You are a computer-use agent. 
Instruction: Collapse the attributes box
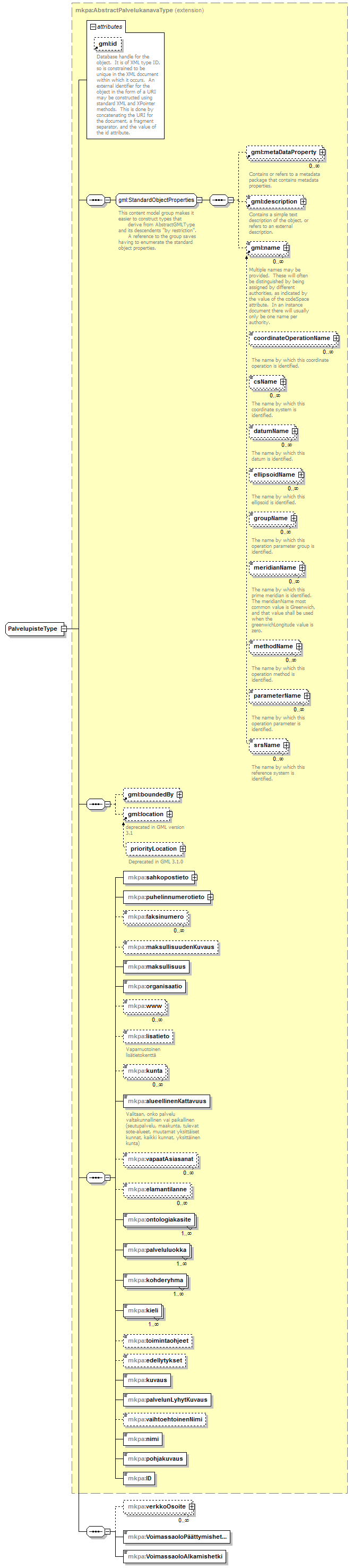(92, 27)
